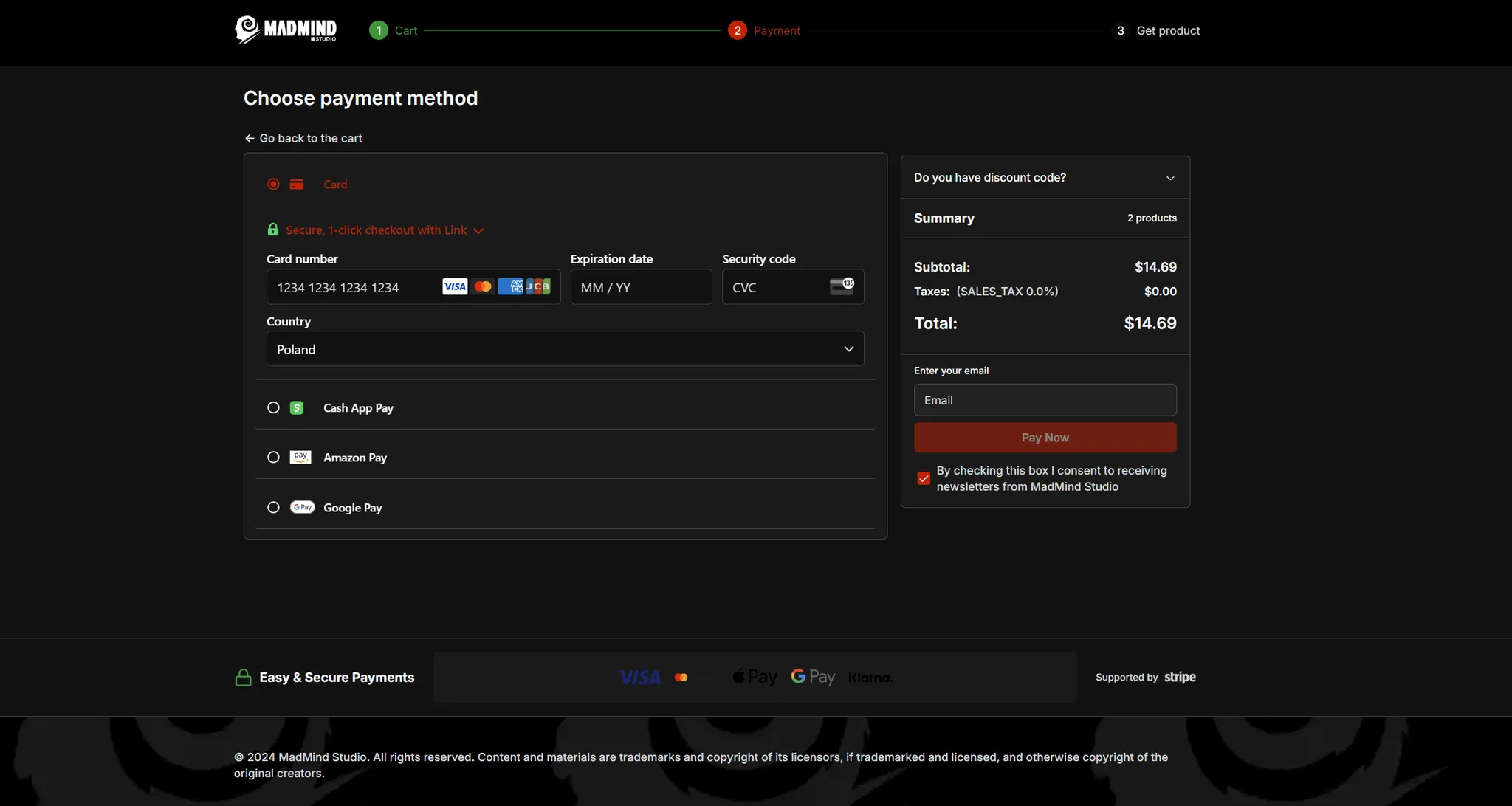Click the Easy & Secure Payments text

(x=337, y=678)
